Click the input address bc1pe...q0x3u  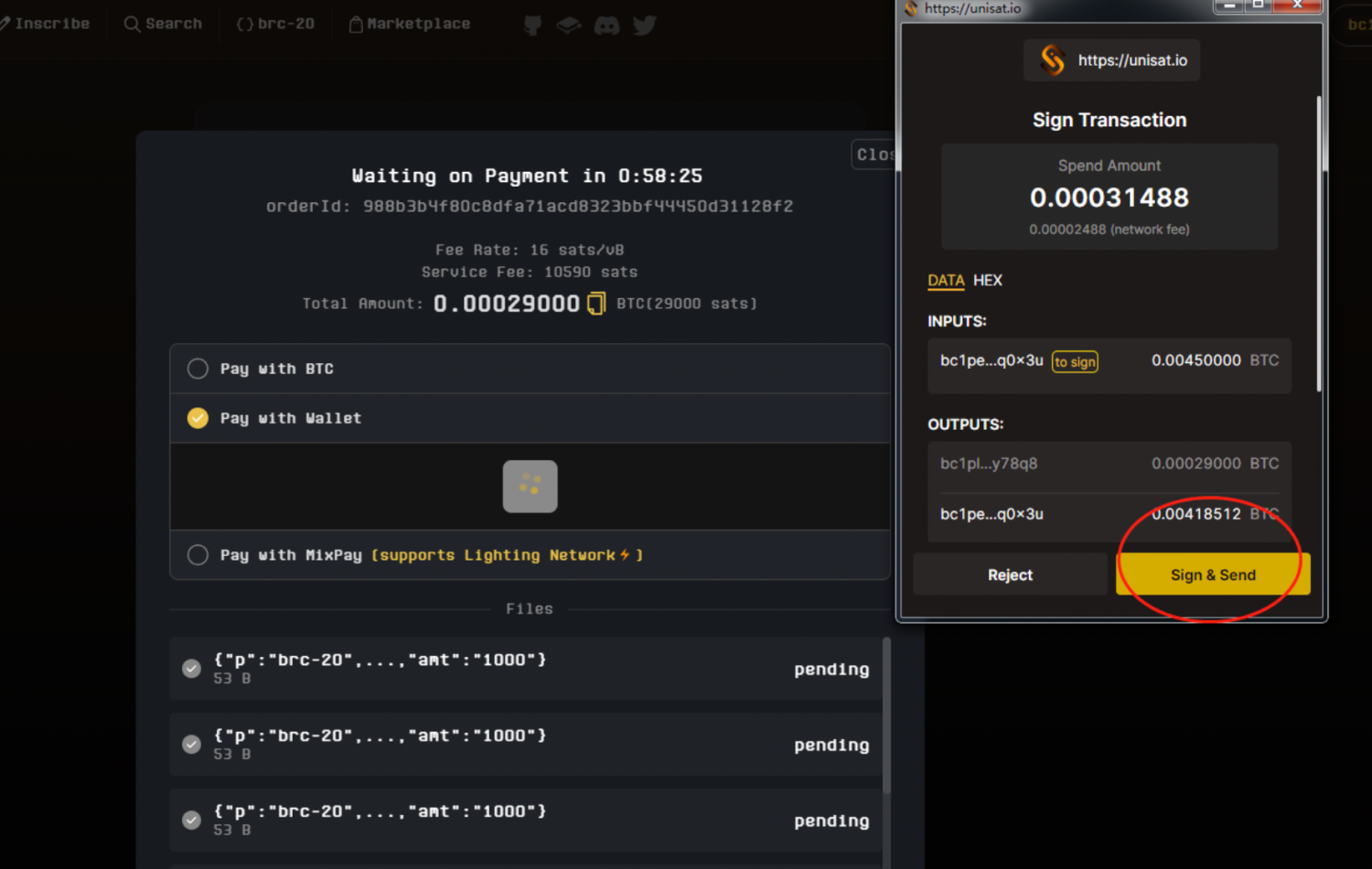pyautogui.click(x=991, y=360)
